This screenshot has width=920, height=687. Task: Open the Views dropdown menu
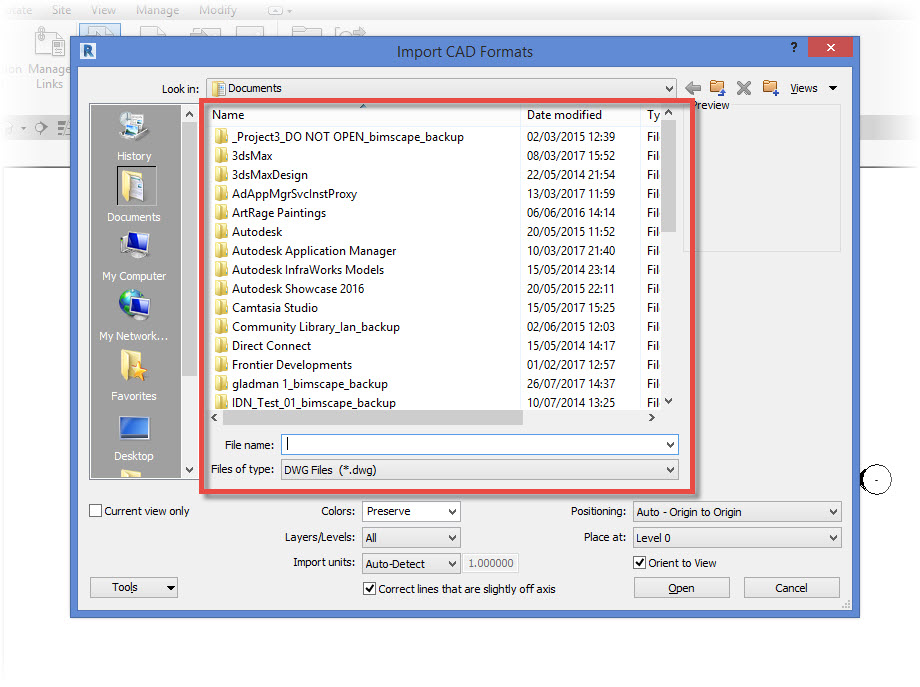point(813,88)
